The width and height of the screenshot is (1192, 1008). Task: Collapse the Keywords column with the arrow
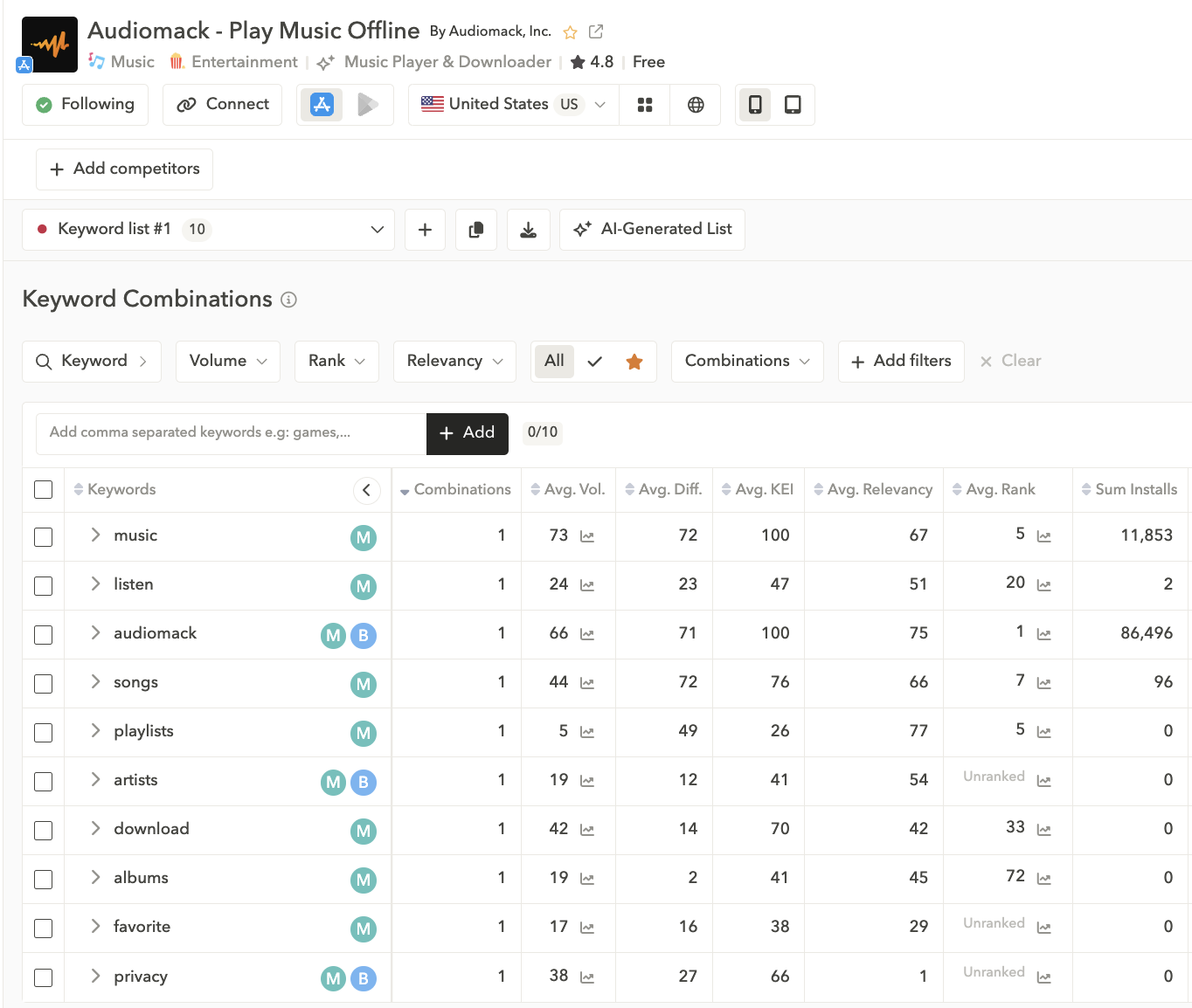click(367, 490)
